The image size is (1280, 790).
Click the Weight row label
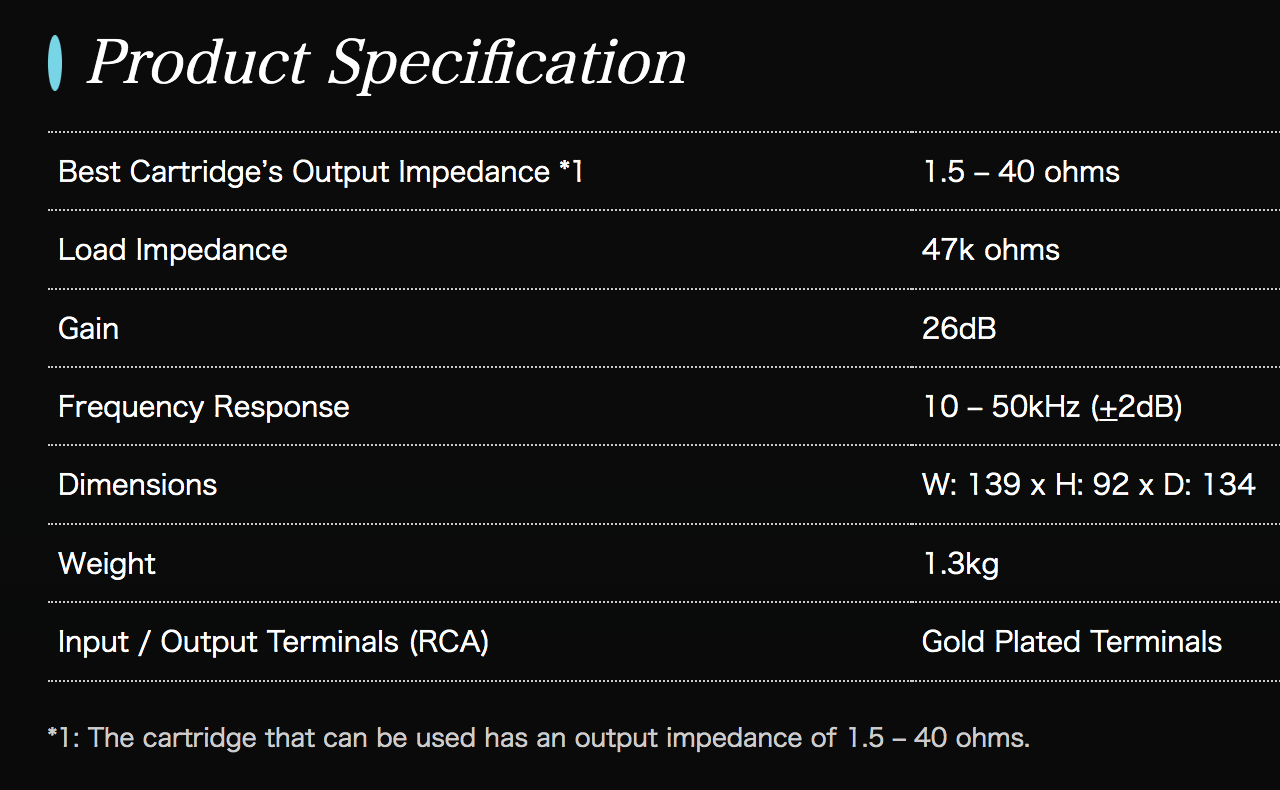click(107, 564)
